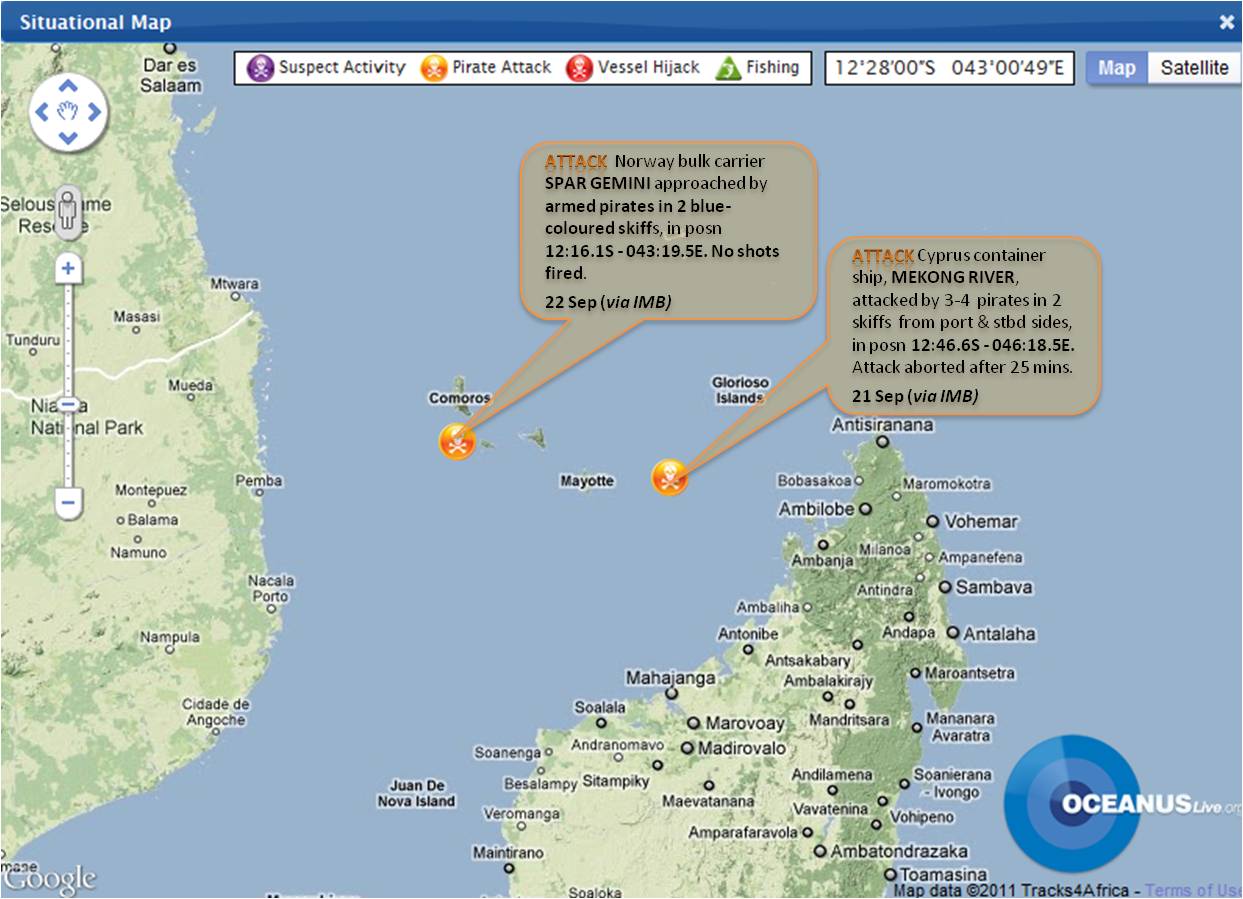This screenshot has height=899, width=1243.
Task: Click the Suspect Activity legend label
Action: click(342, 68)
